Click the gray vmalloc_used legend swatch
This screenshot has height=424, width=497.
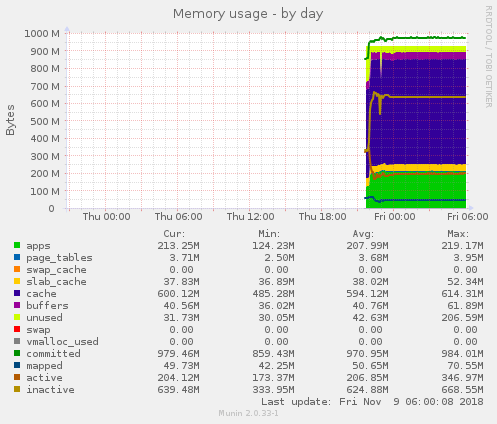(17, 341)
